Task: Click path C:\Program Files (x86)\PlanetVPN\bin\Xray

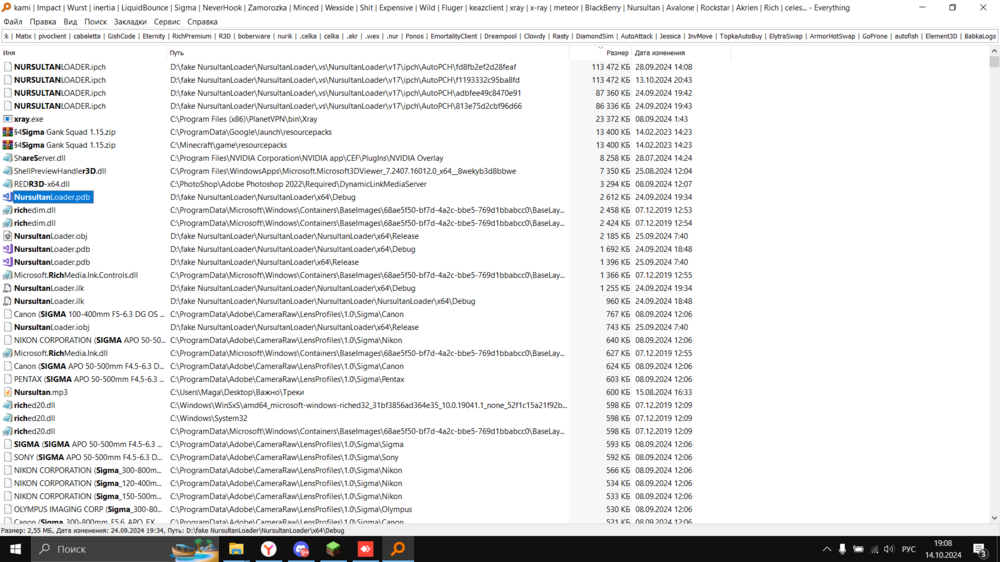Action: pyautogui.click(x=244, y=119)
